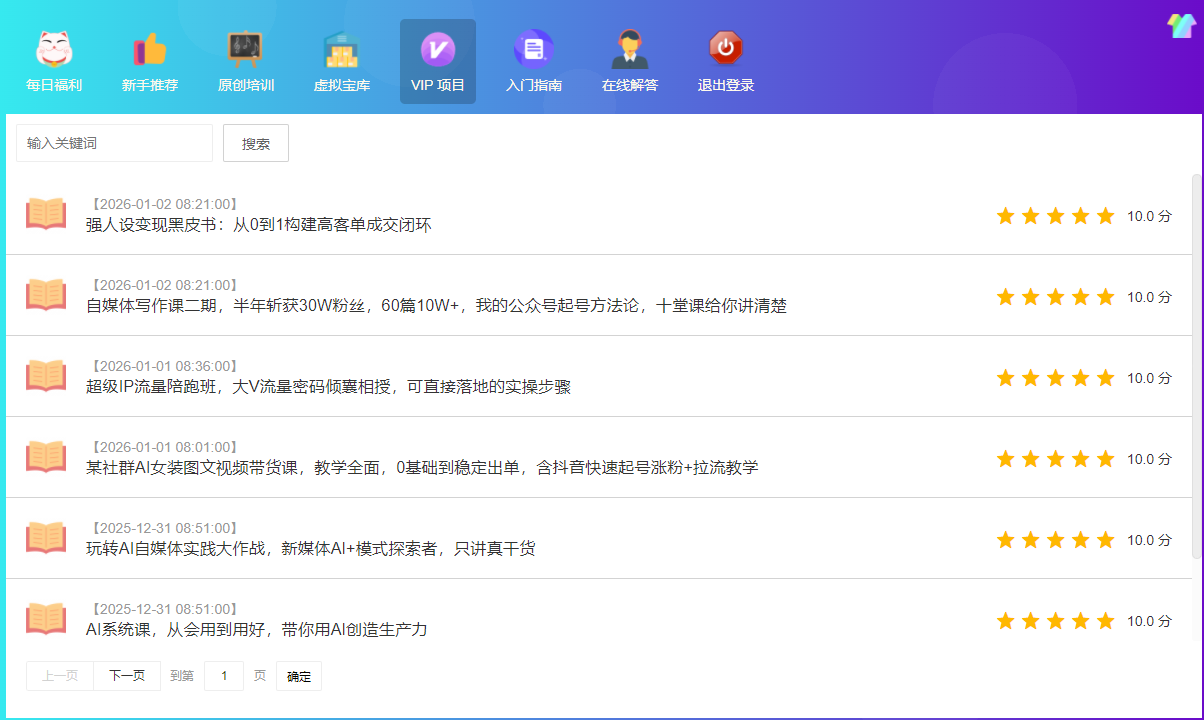This screenshot has width=1204, height=720.
Task: Open the 自媒体写作课二期 course link
Action: tap(436, 306)
